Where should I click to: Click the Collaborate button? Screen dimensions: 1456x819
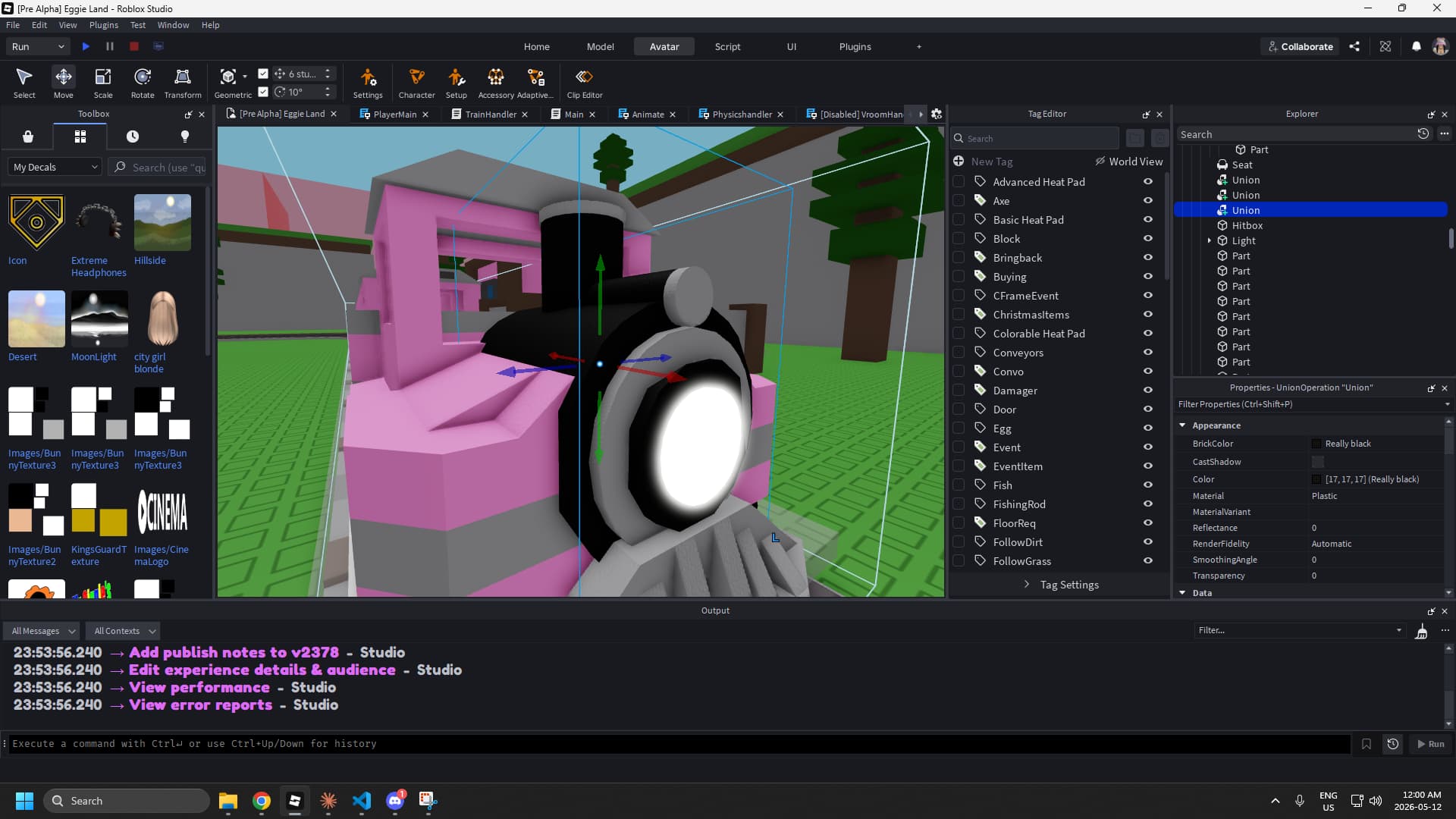point(1300,46)
